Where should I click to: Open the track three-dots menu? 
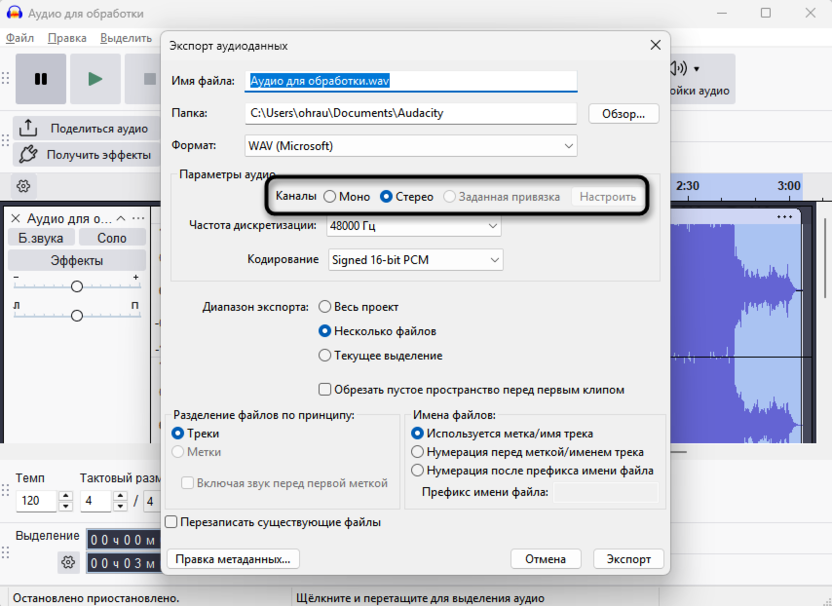tap(138, 219)
